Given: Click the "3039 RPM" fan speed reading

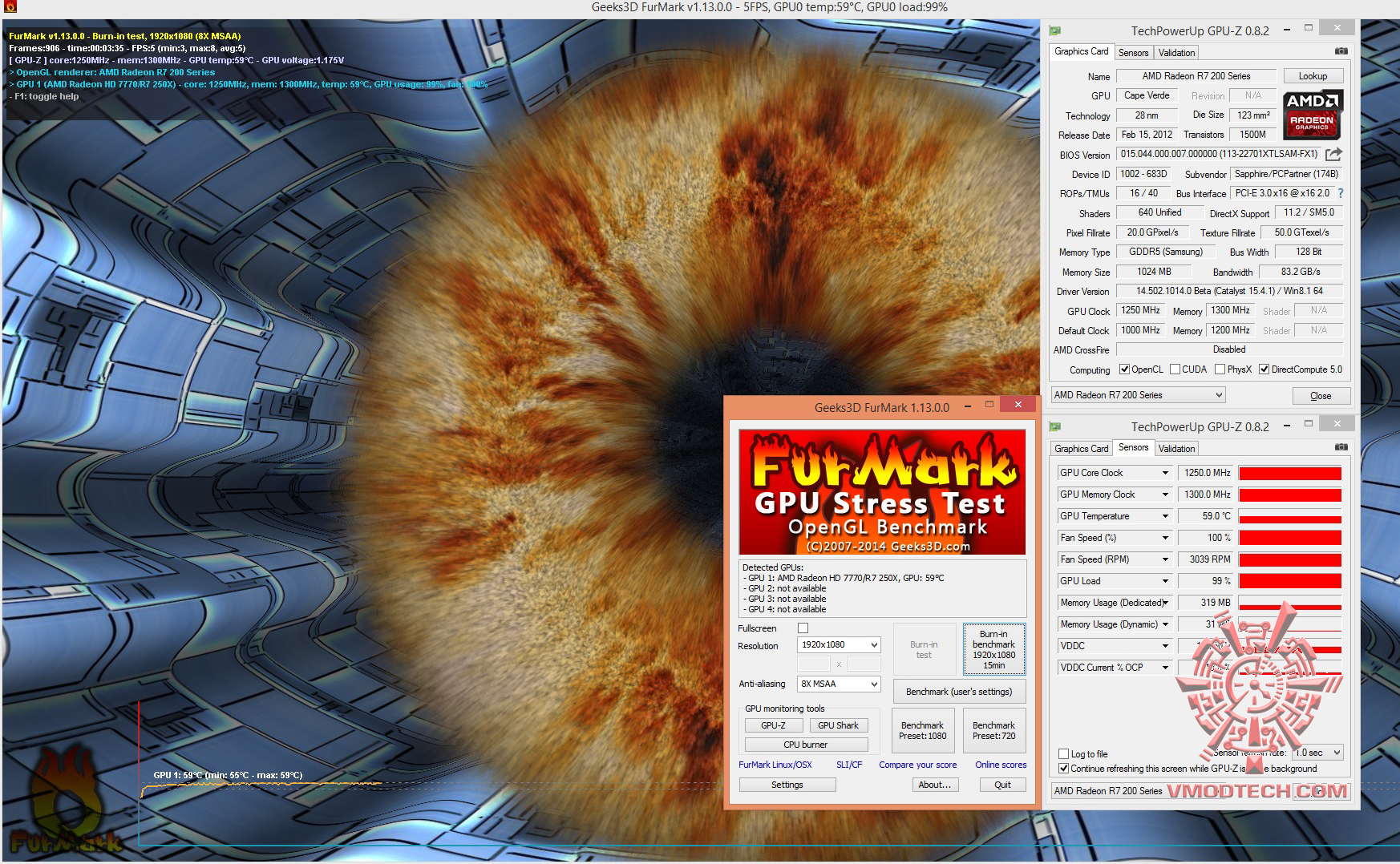Looking at the screenshot, I should 1205,559.
